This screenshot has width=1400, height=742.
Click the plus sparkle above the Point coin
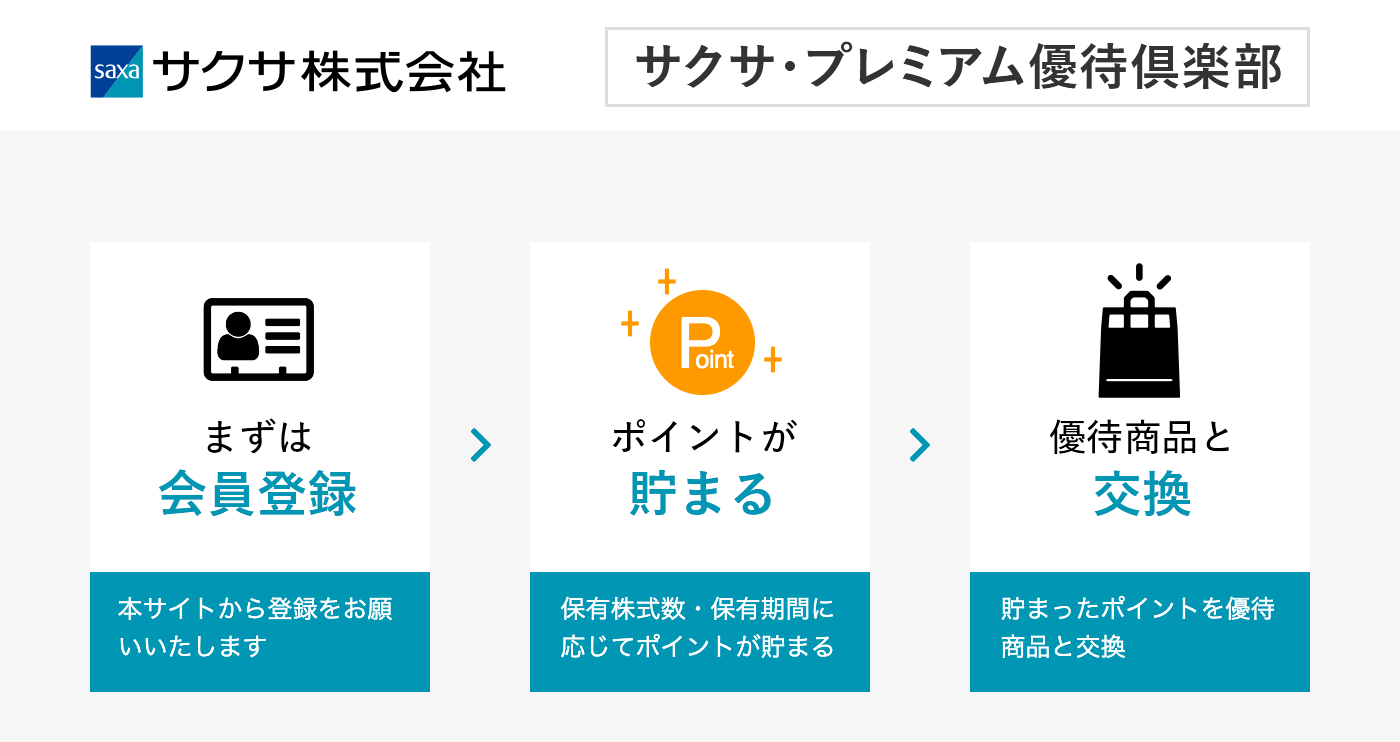tap(667, 282)
